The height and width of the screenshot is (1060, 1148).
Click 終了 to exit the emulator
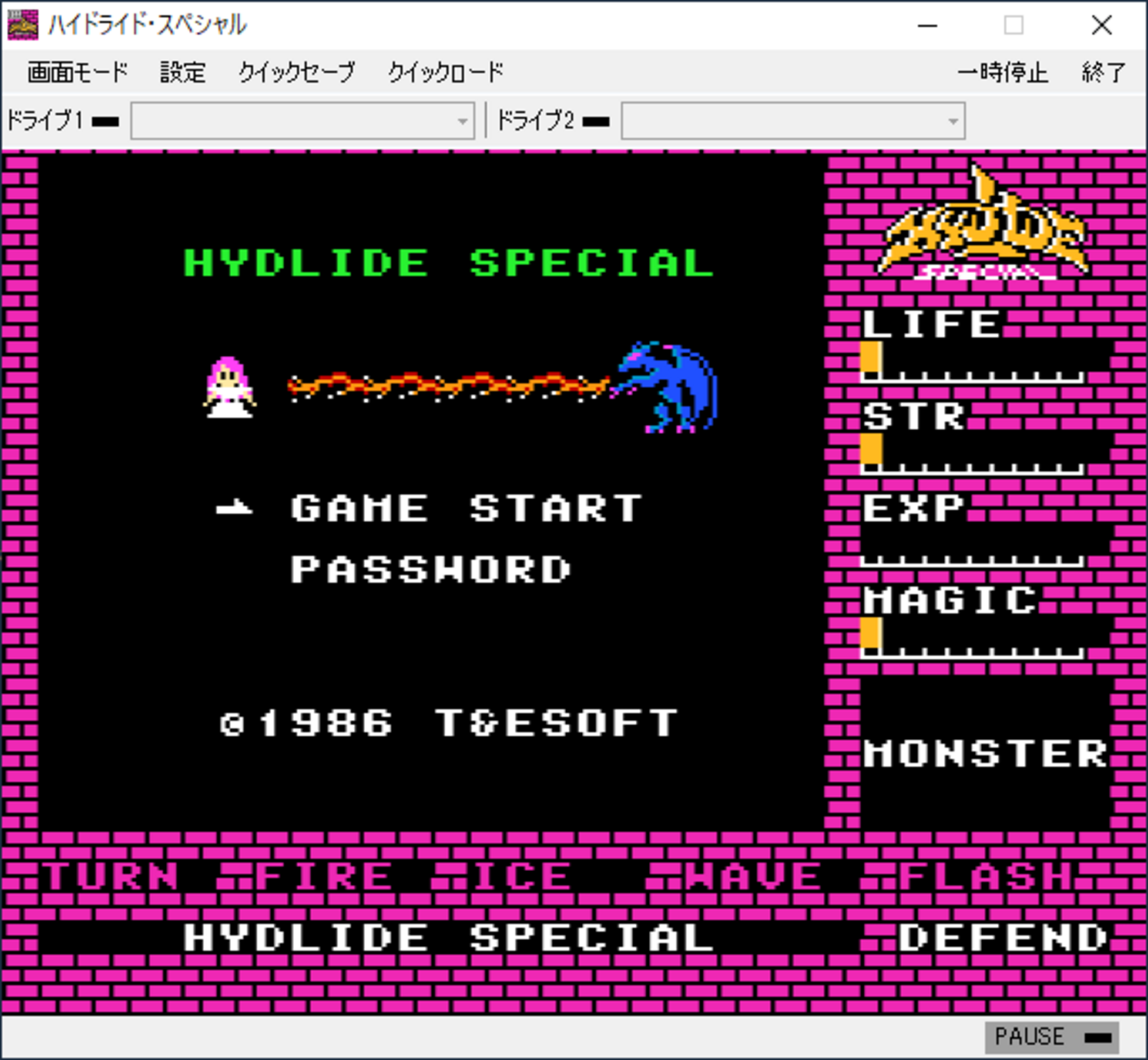click(x=1104, y=72)
